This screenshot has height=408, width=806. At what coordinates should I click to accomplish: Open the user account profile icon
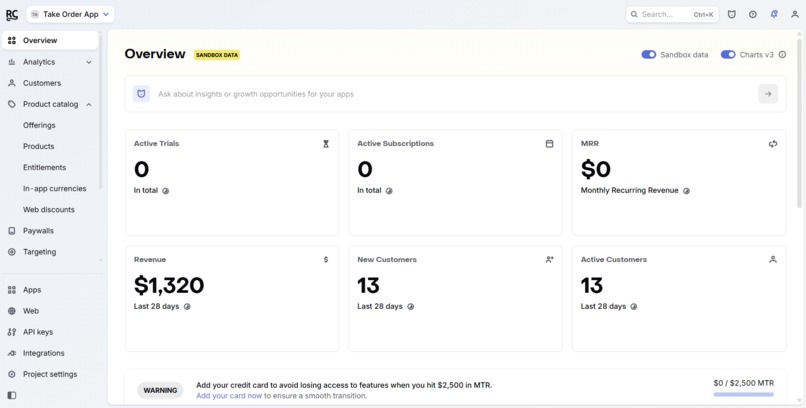(795, 14)
